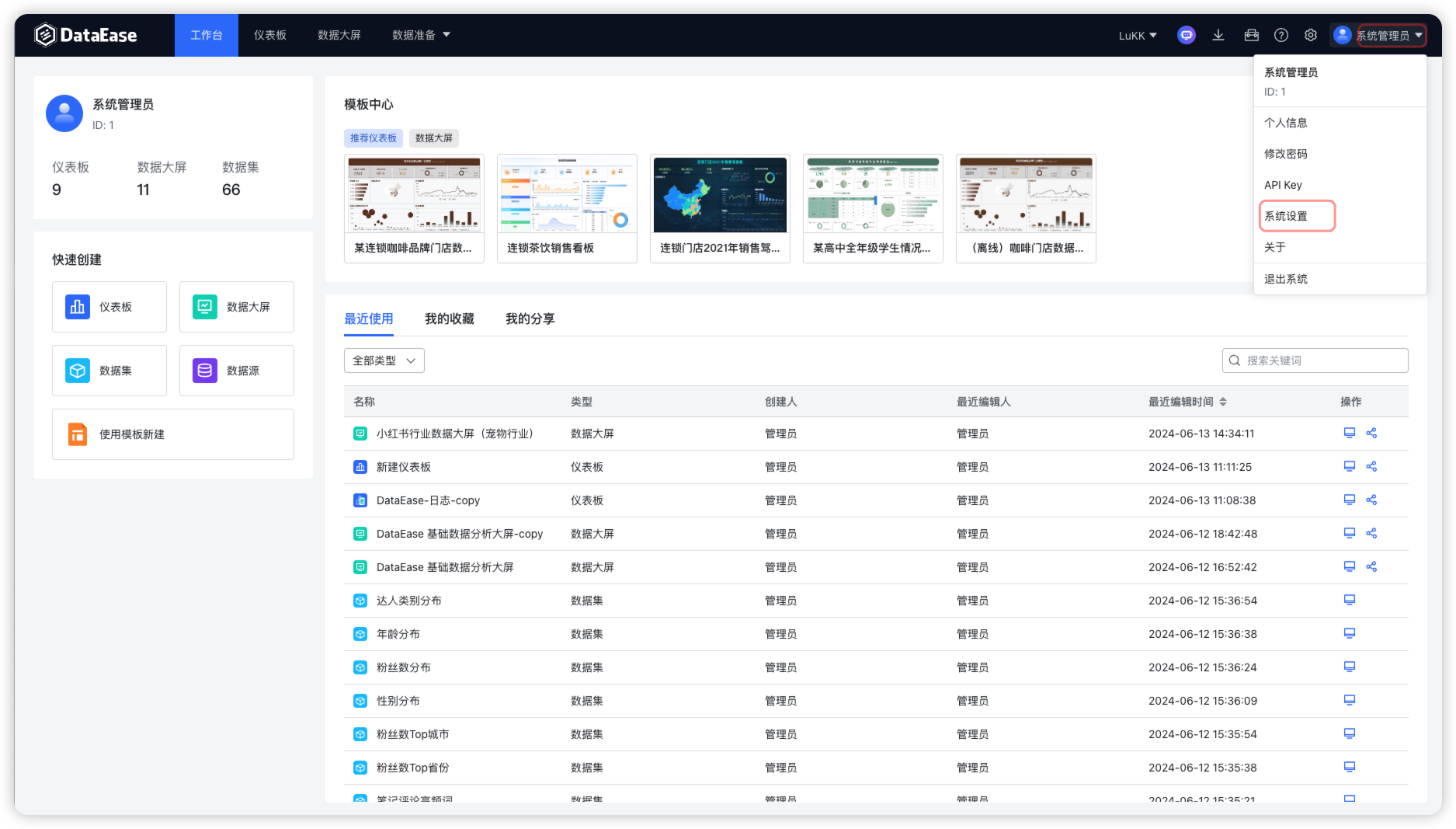Click the preview monitor icon for 新建仪表板
The height and width of the screenshot is (829, 1456).
(1349, 466)
